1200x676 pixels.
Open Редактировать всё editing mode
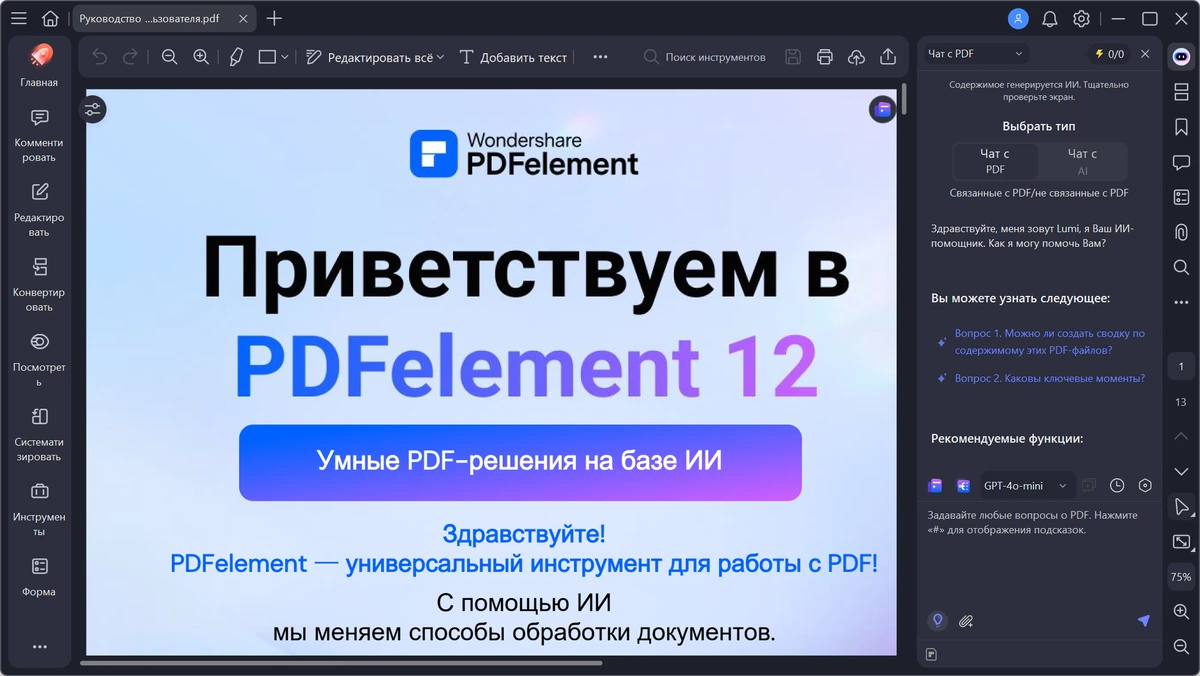[x=375, y=57]
